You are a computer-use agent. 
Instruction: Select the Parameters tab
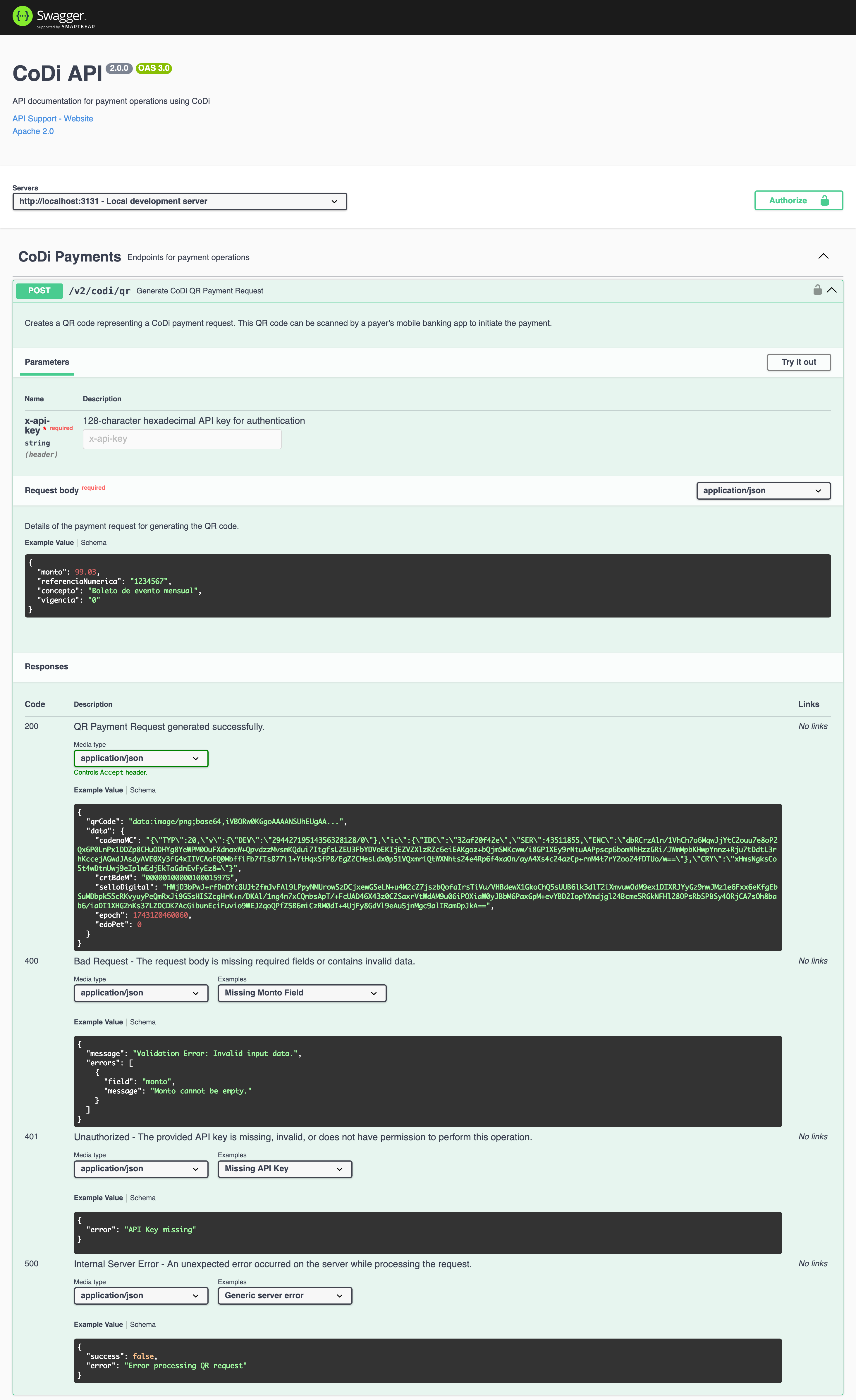(x=47, y=362)
